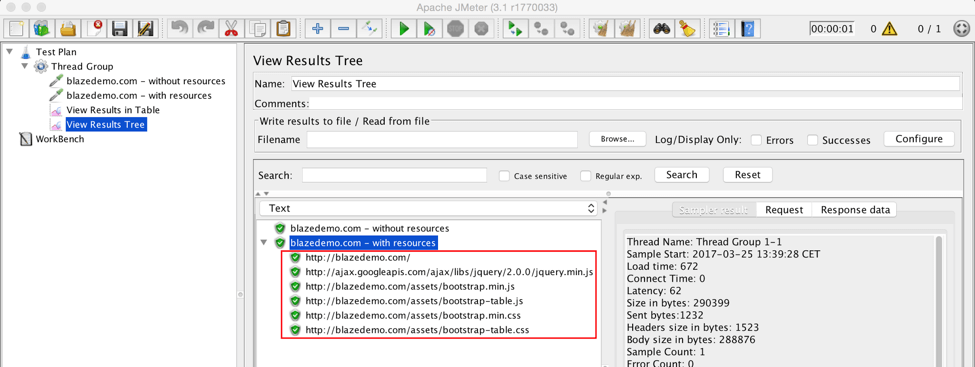Click the Comments input field
Image resolution: width=975 pixels, height=367 pixels.
tap(634, 103)
